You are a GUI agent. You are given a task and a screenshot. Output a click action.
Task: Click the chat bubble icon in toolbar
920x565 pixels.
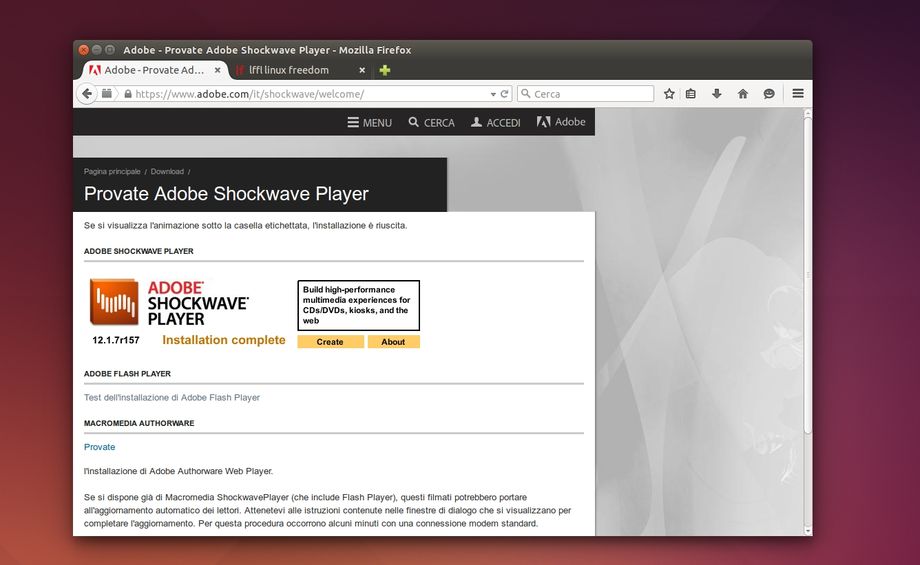tap(769, 94)
